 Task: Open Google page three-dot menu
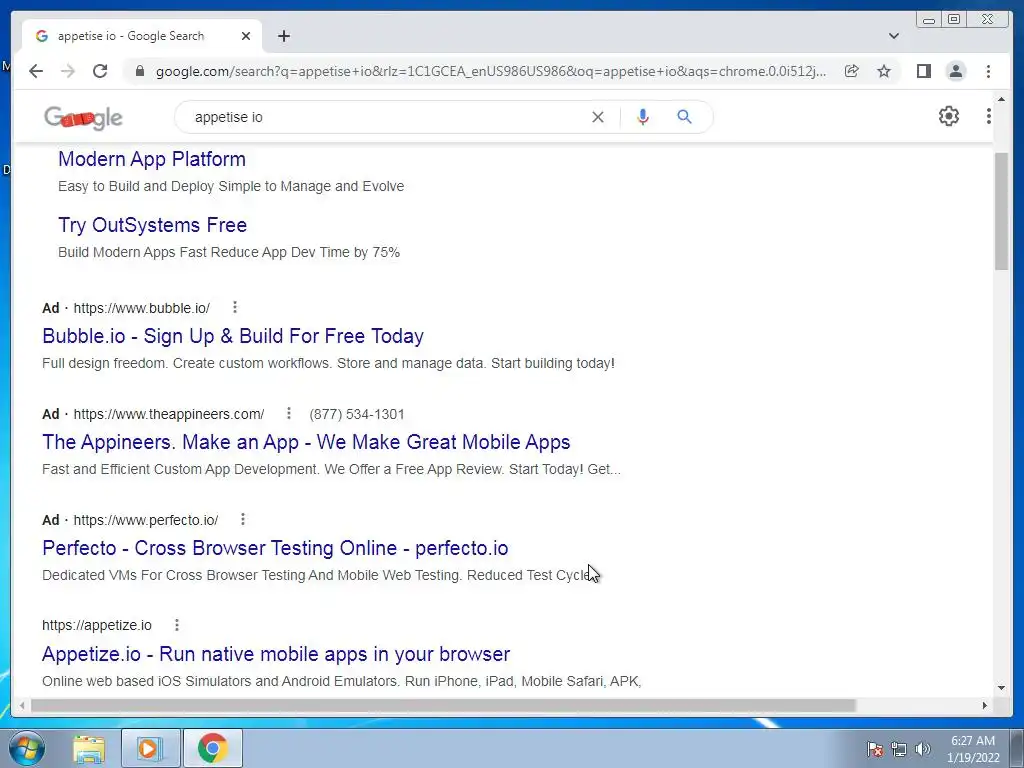point(988,116)
